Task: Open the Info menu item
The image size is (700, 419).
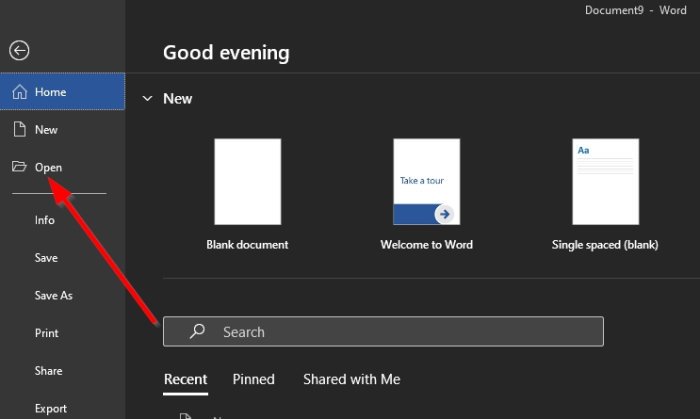Action: point(45,220)
